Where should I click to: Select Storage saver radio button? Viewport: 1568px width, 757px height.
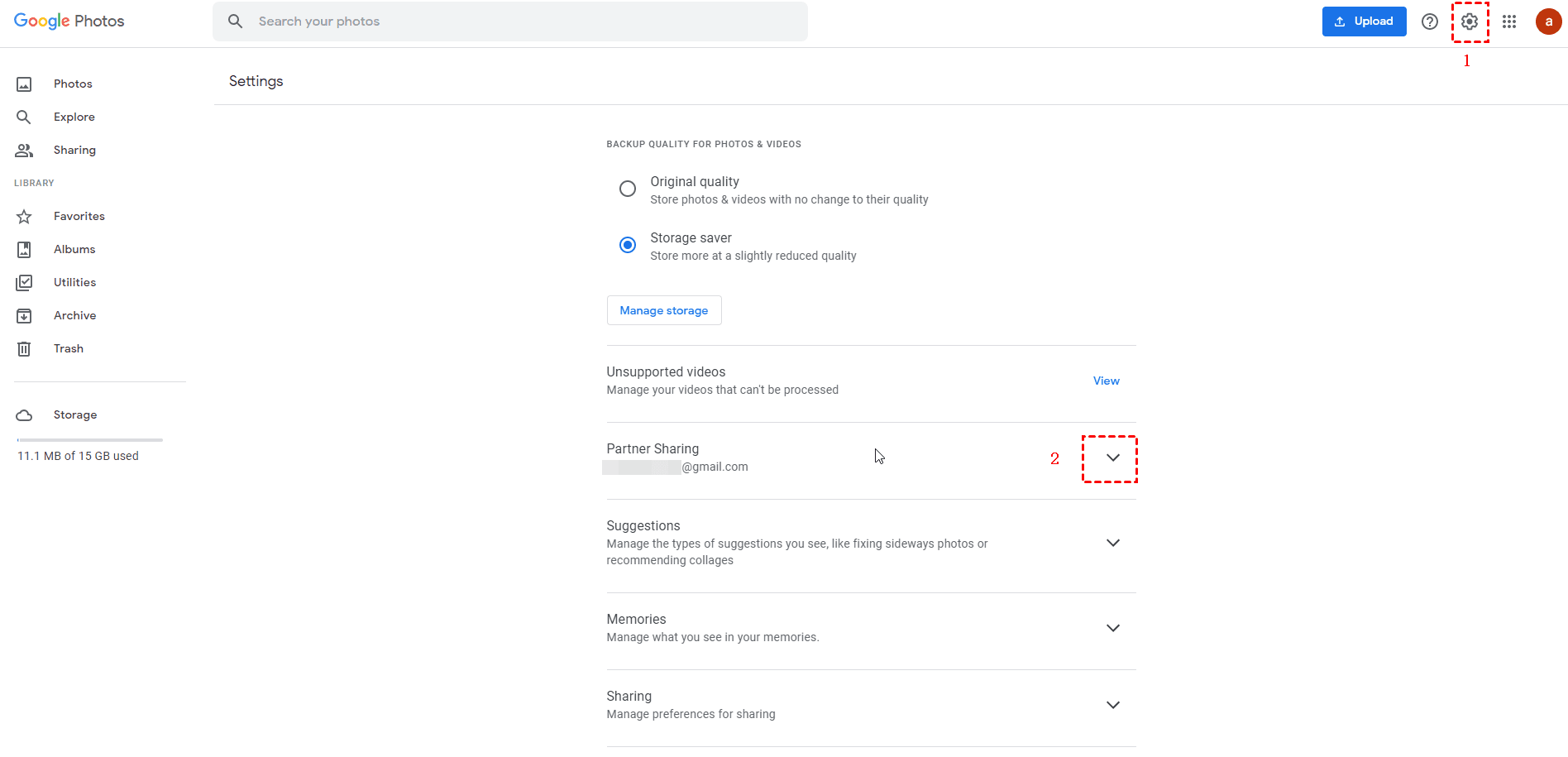[x=628, y=245]
